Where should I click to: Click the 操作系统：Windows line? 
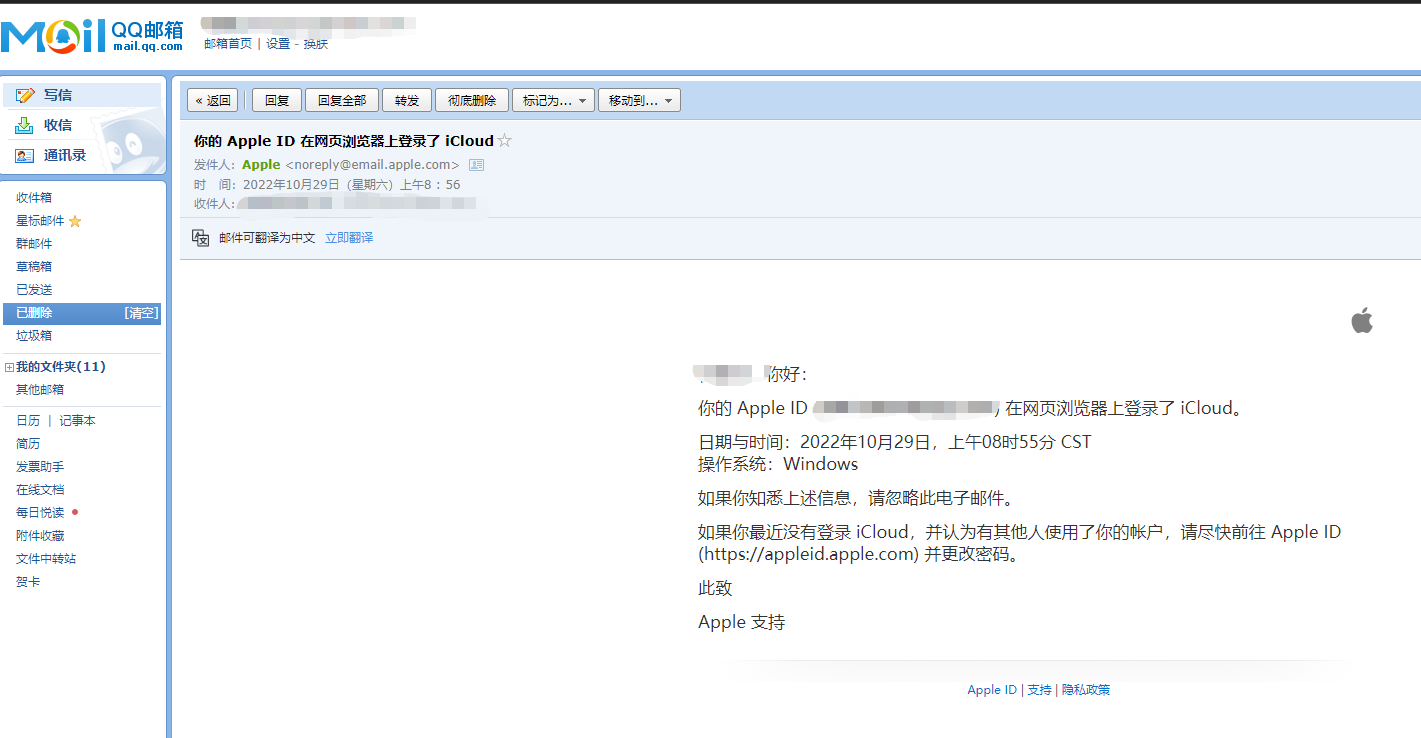click(x=778, y=464)
